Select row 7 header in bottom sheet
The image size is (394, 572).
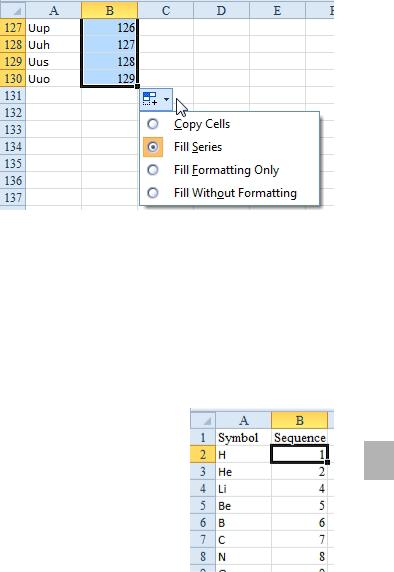click(203, 539)
